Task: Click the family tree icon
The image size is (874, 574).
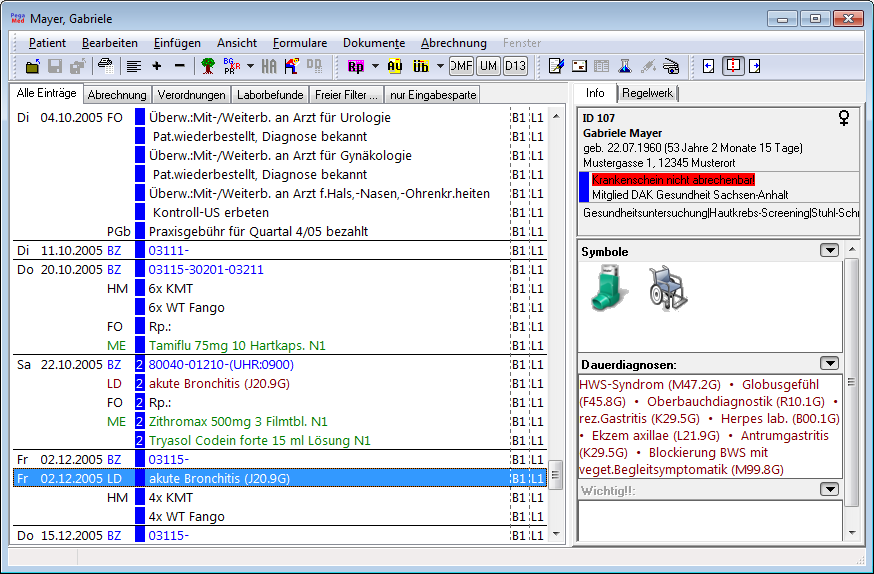Action: click(x=209, y=67)
